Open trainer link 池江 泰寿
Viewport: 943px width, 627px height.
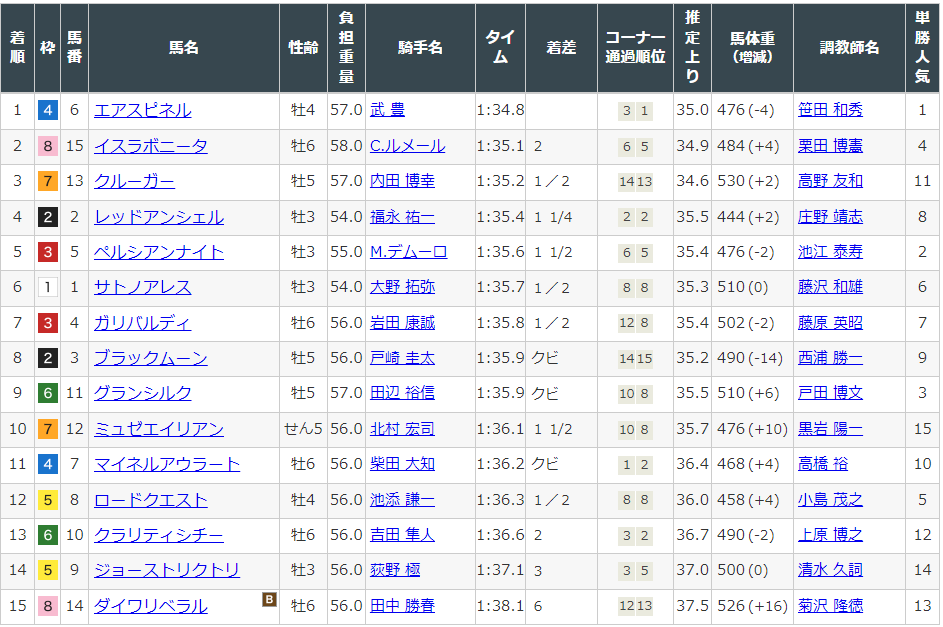point(830,252)
